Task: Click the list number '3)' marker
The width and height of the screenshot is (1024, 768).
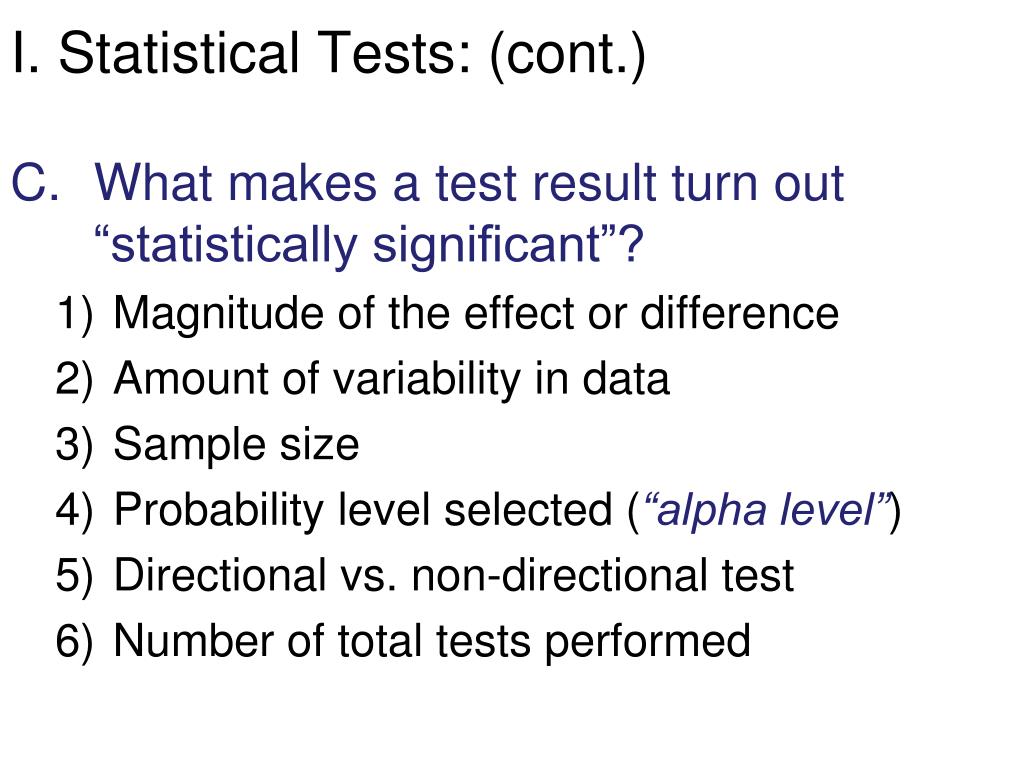Action: point(75,445)
